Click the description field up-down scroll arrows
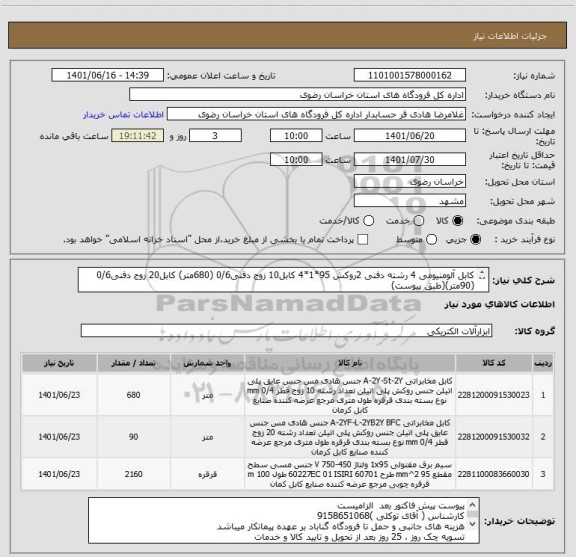The image size is (576, 557). [x=482, y=275]
